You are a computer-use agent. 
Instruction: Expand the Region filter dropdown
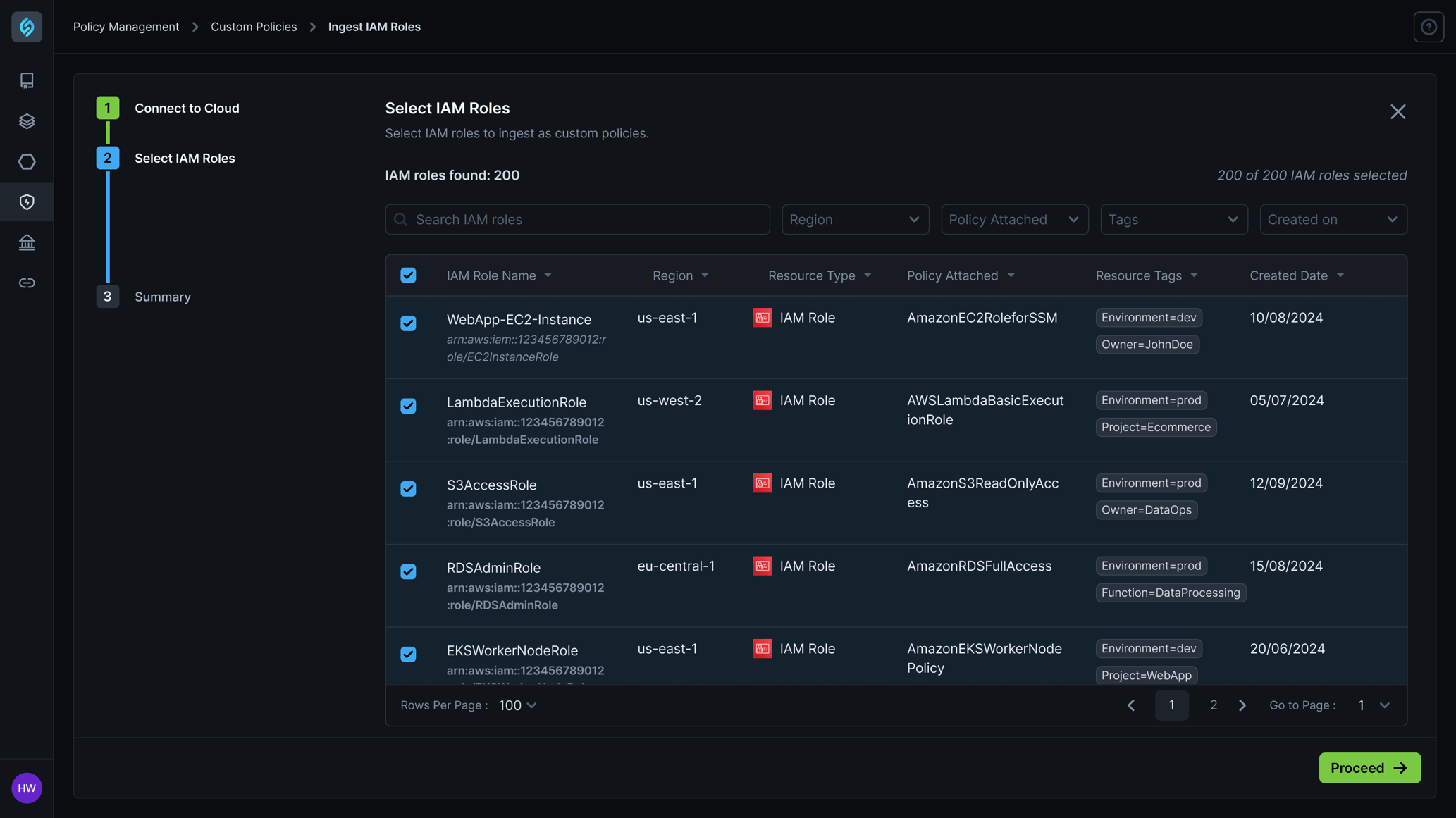(855, 219)
